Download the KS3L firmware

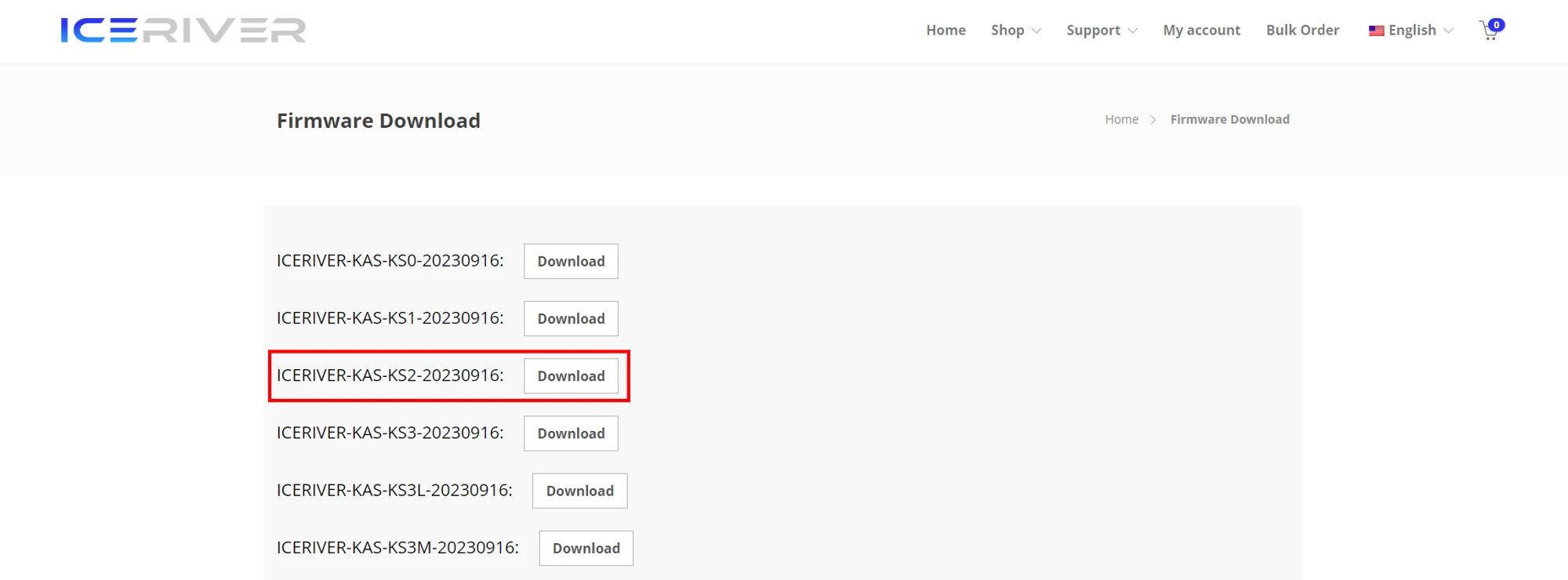click(579, 491)
